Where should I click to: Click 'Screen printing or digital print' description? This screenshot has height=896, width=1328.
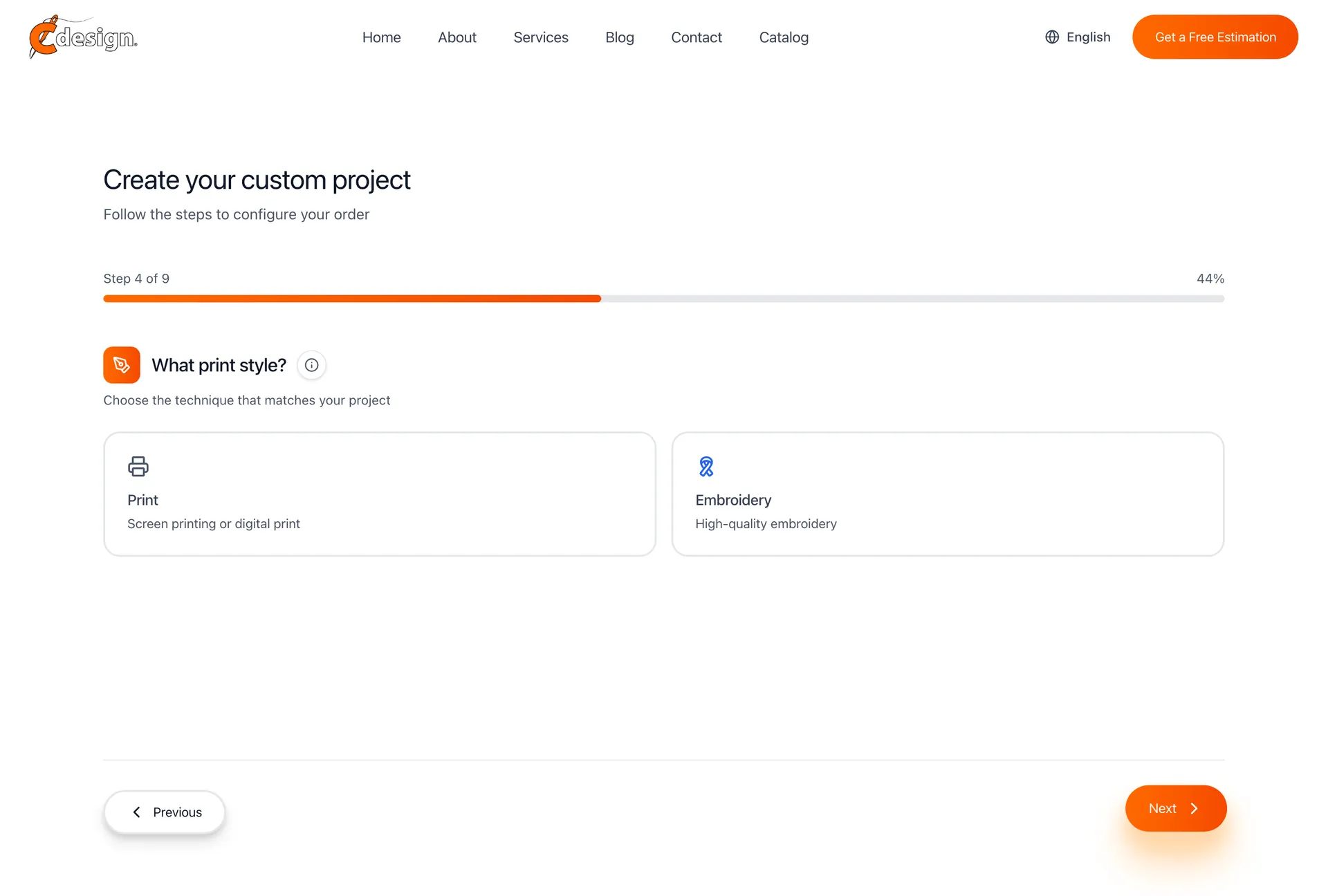tap(214, 524)
